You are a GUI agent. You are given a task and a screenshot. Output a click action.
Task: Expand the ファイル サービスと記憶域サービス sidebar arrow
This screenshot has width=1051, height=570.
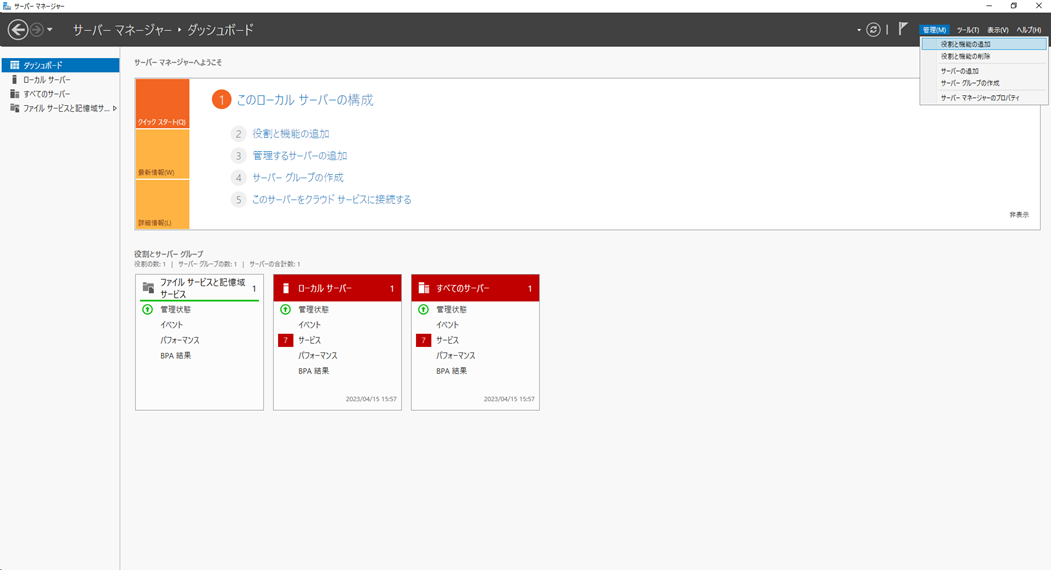[x=115, y=108]
